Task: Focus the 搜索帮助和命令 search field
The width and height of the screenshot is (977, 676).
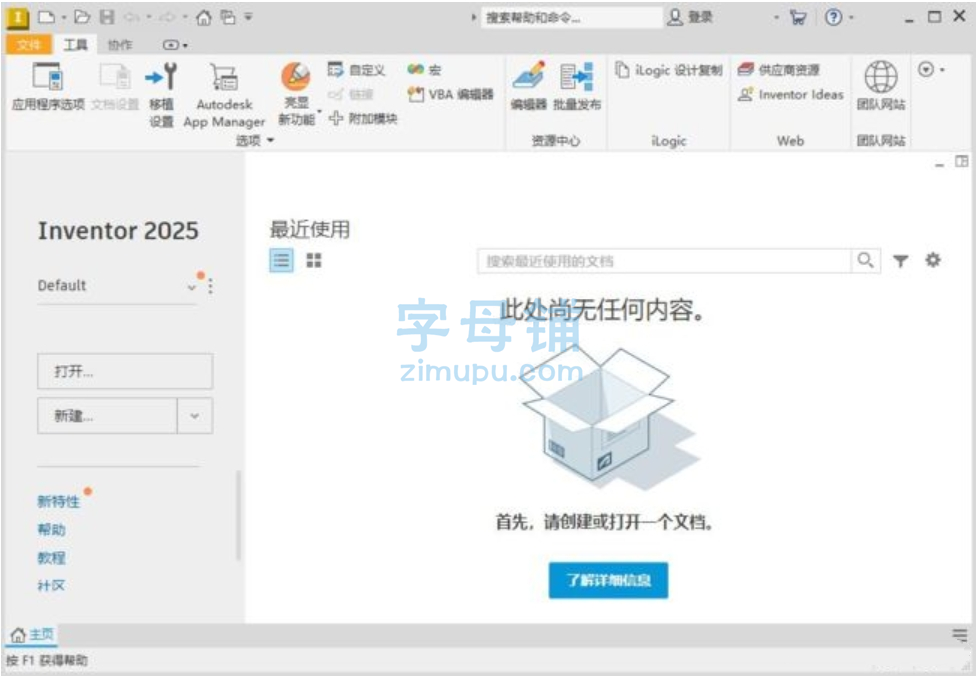Action: (570, 17)
